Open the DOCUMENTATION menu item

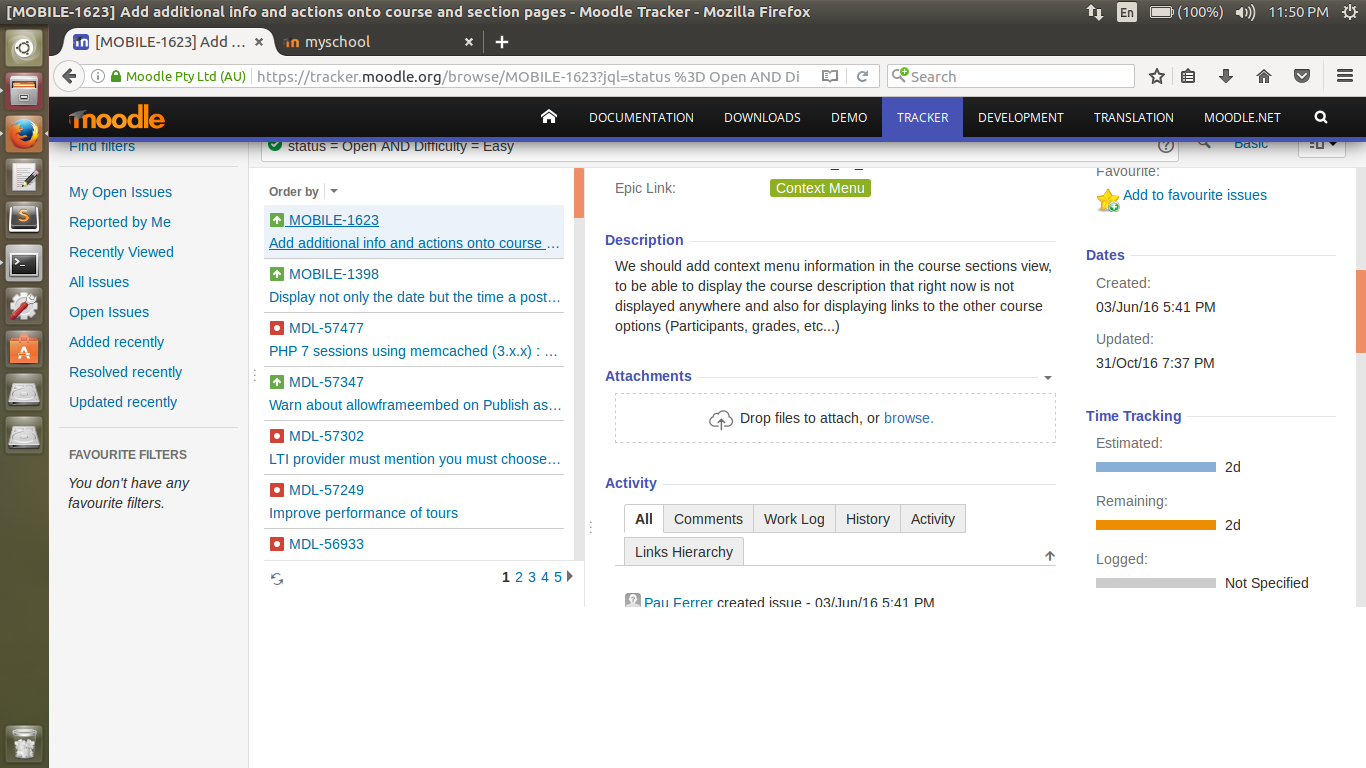click(x=641, y=117)
